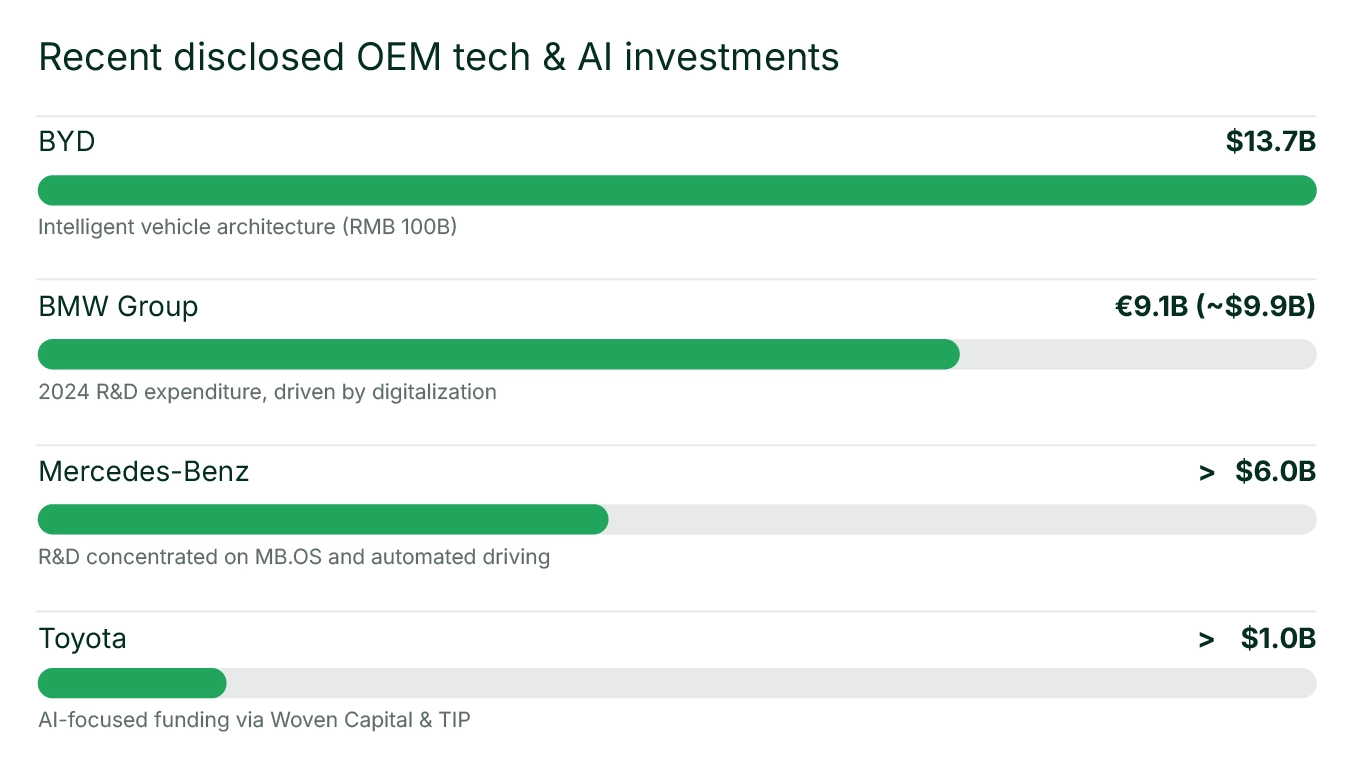Click the $13.7B value for BYD
Screen dimensions: 1366x768
[1270, 142]
